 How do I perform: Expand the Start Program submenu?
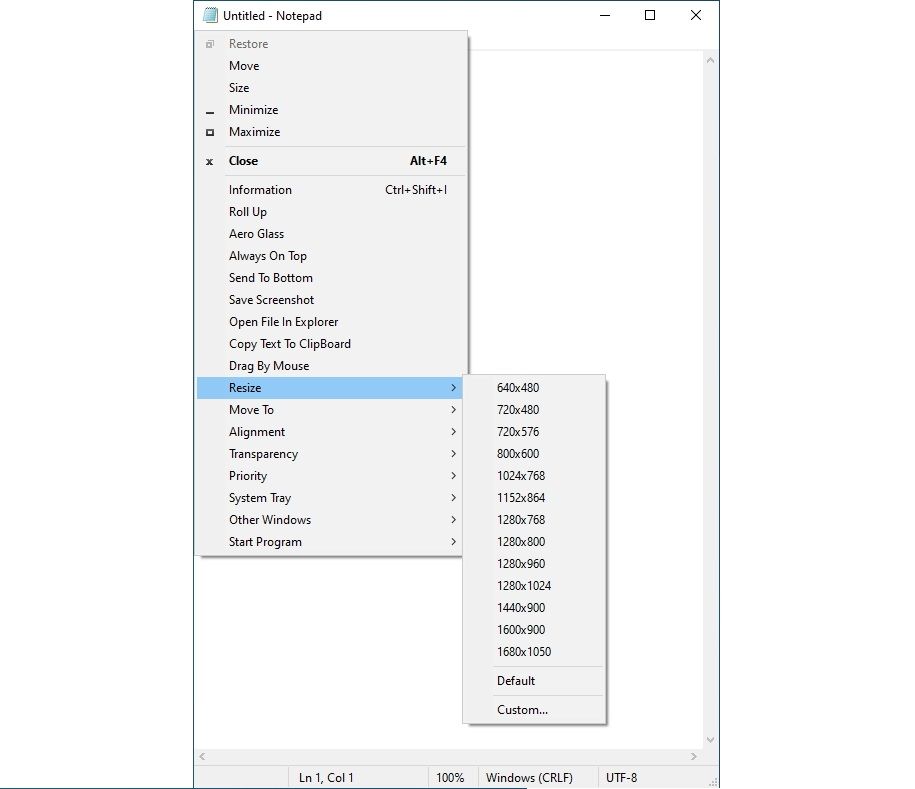(x=330, y=542)
